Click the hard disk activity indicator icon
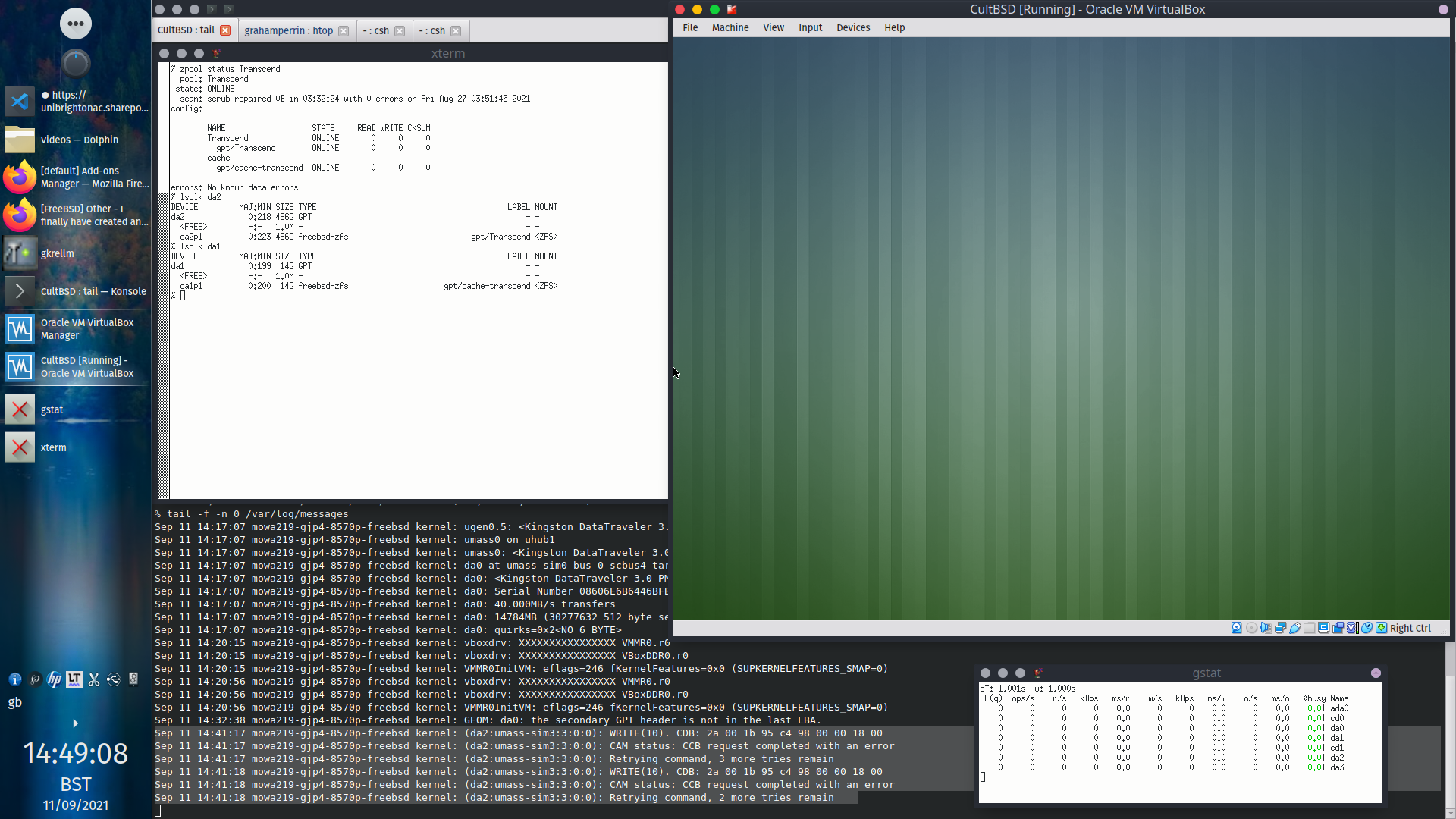 tap(1237, 628)
